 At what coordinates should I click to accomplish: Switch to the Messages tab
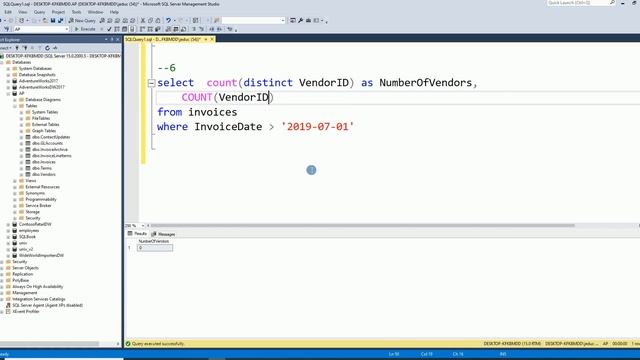tap(163, 234)
